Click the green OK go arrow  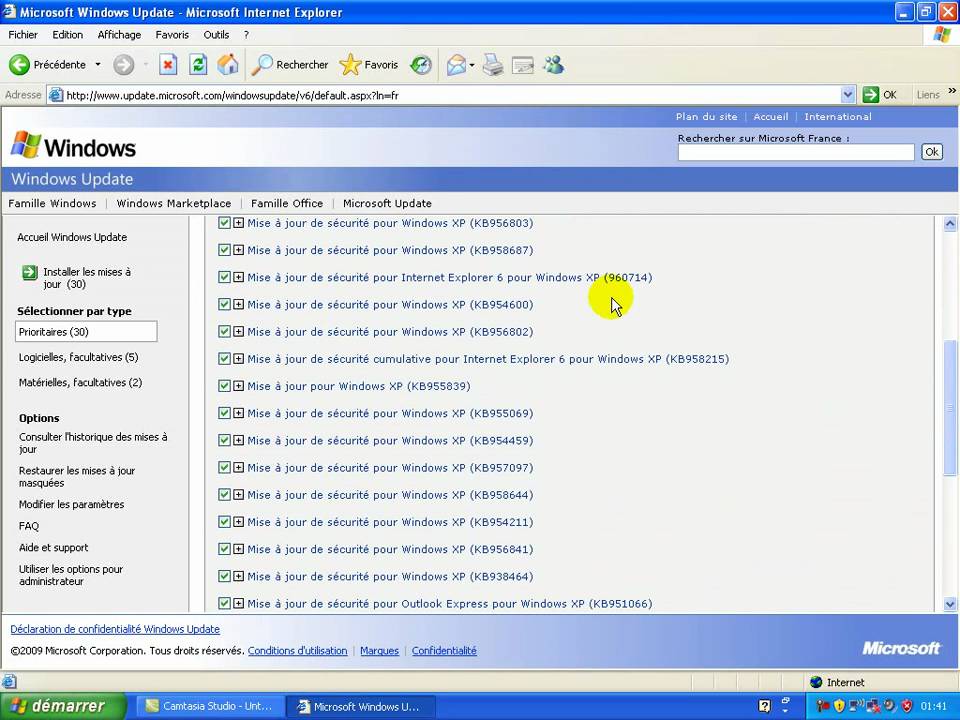click(x=871, y=95)
